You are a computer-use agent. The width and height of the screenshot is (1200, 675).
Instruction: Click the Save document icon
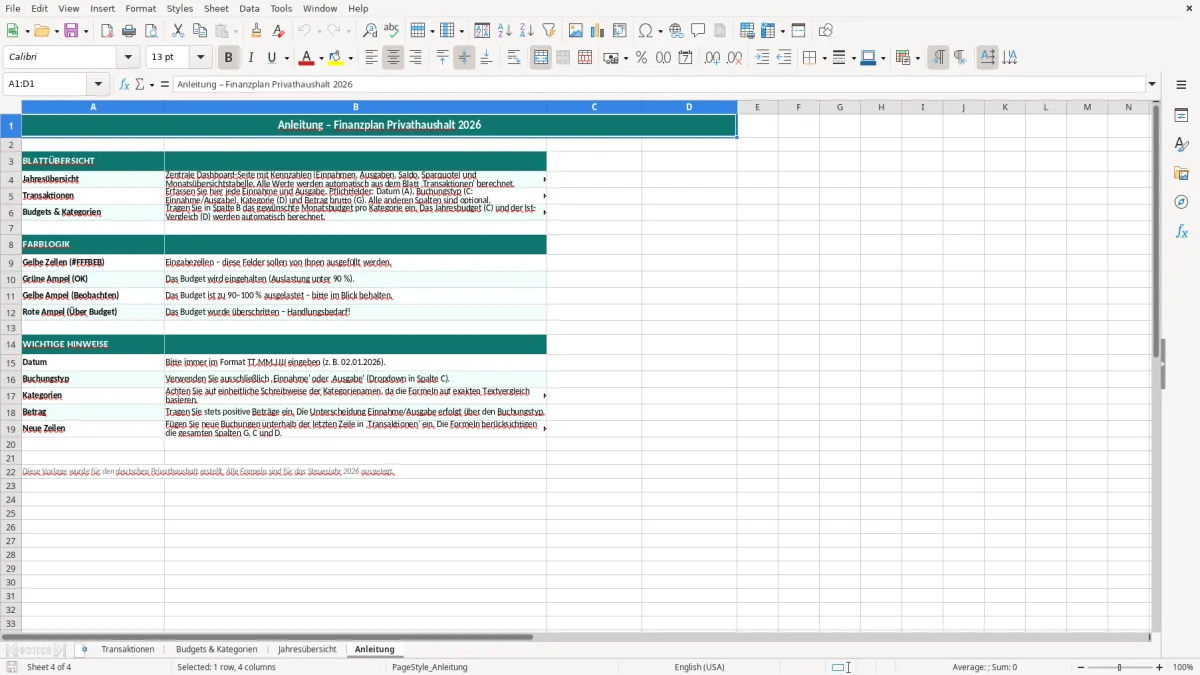tap(71, 31)
